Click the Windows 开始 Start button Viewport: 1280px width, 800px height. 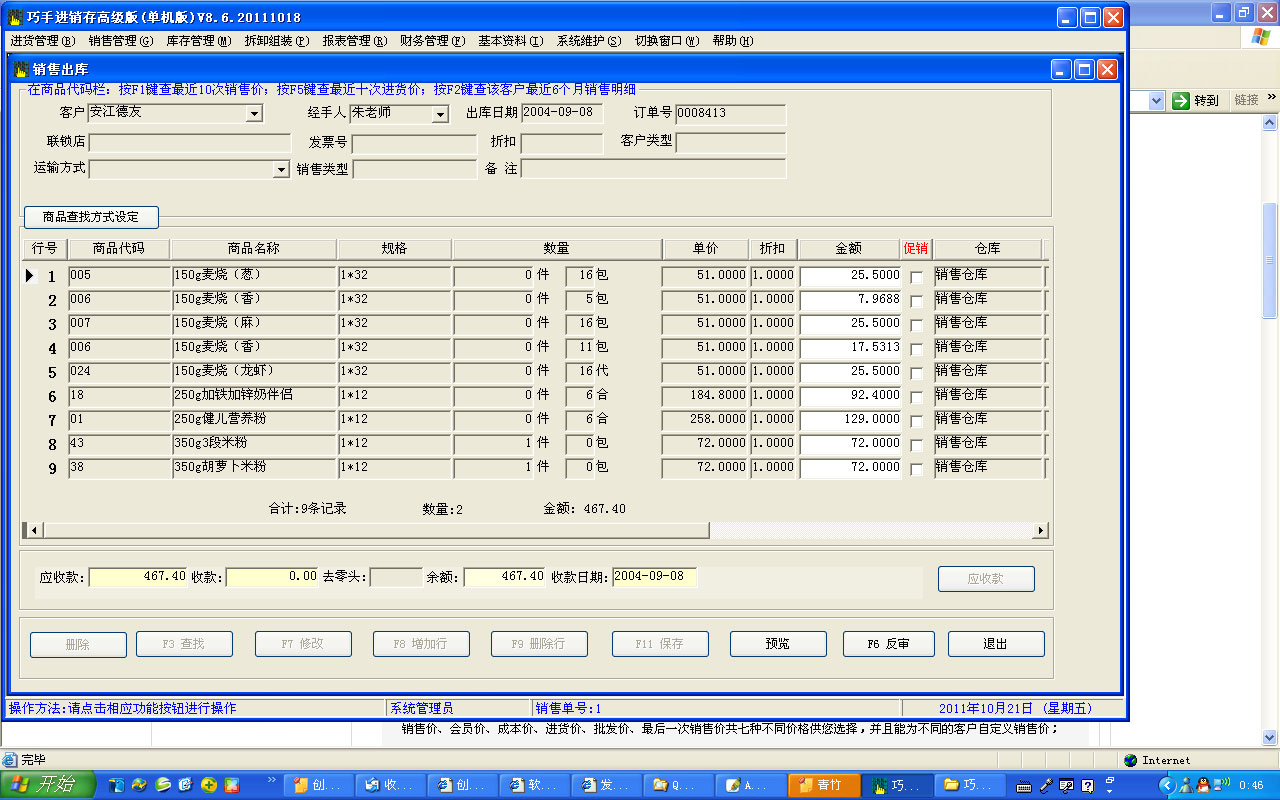48,785
